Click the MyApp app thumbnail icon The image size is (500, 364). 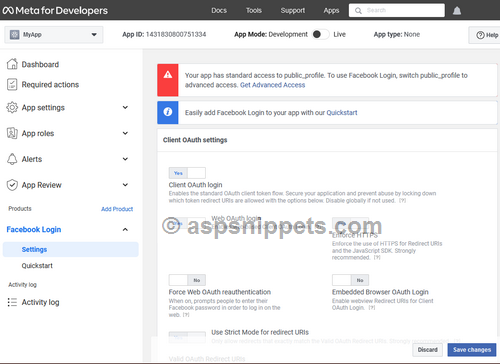point(14,35)
